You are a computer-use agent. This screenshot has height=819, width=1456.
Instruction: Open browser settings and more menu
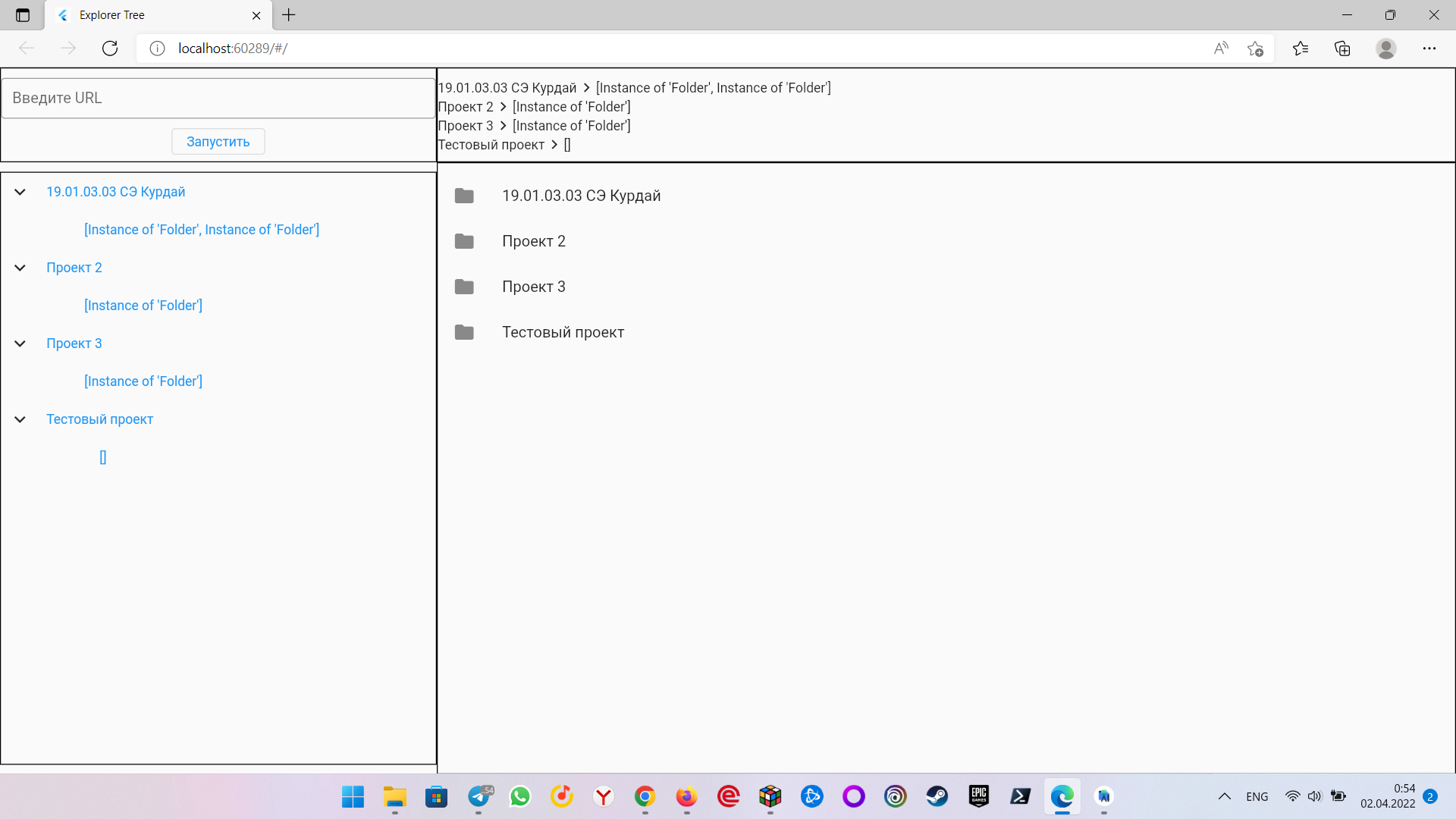(x=1429, y=49)
